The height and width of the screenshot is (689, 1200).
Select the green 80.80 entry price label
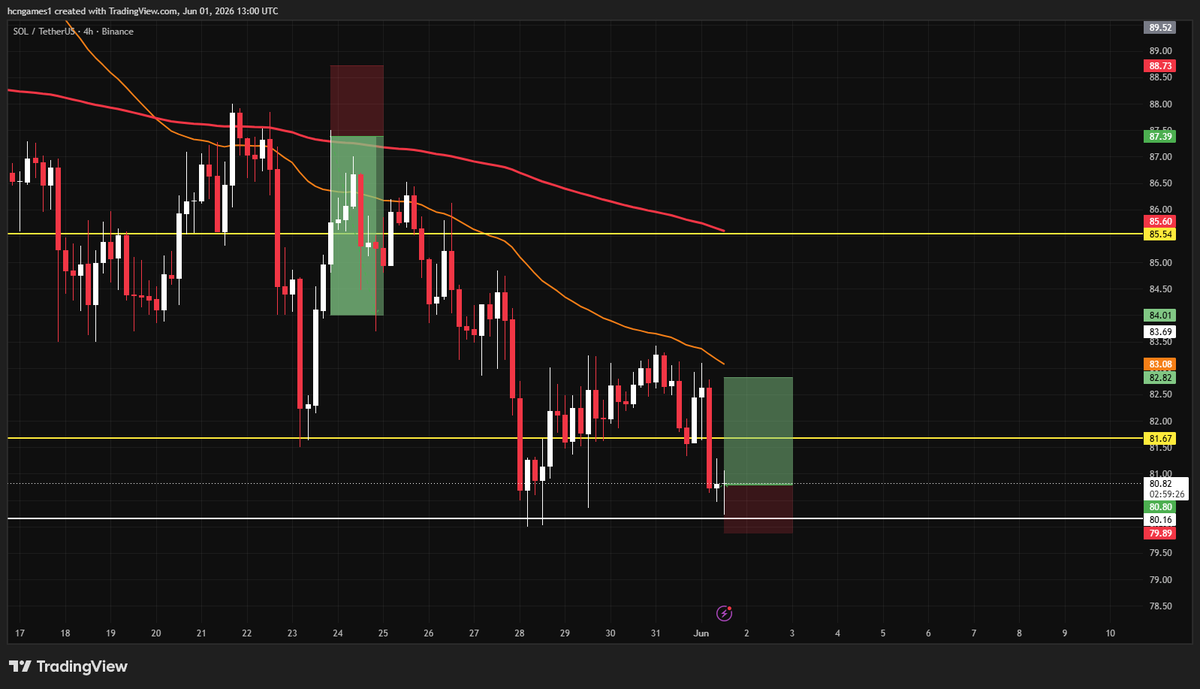click(x=1161, y=507)
